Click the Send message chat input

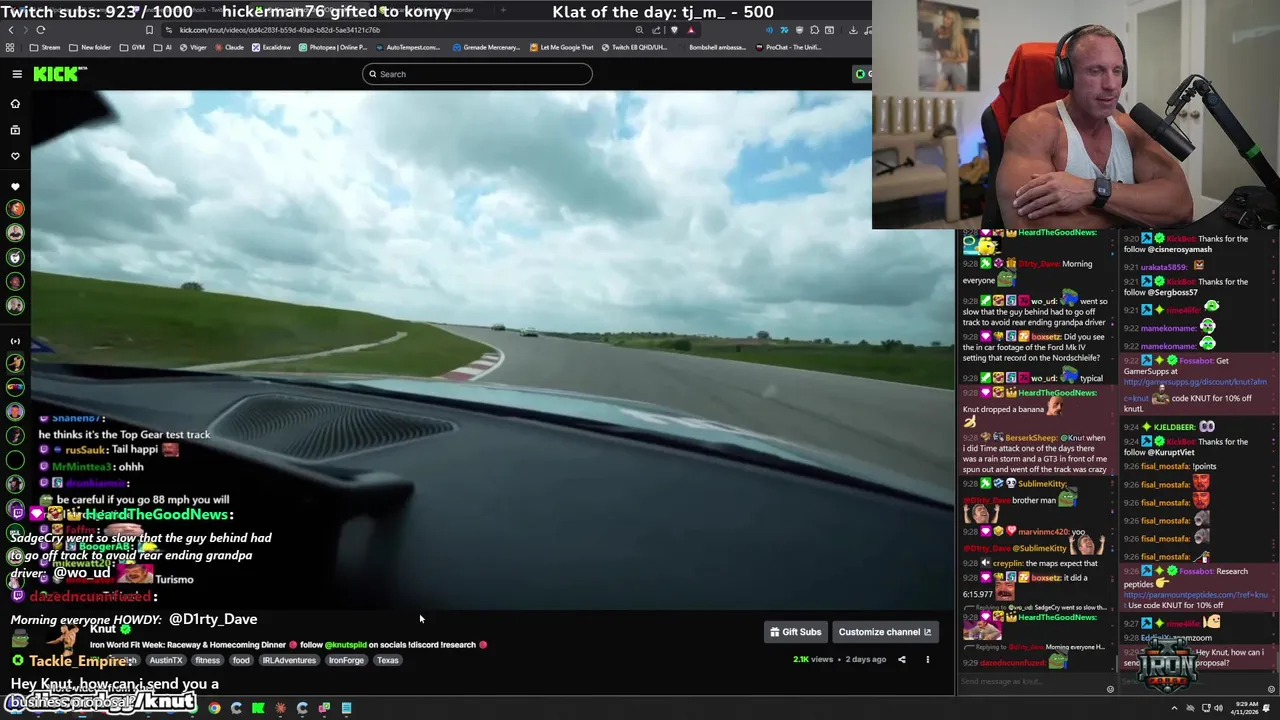point(1035,682)
